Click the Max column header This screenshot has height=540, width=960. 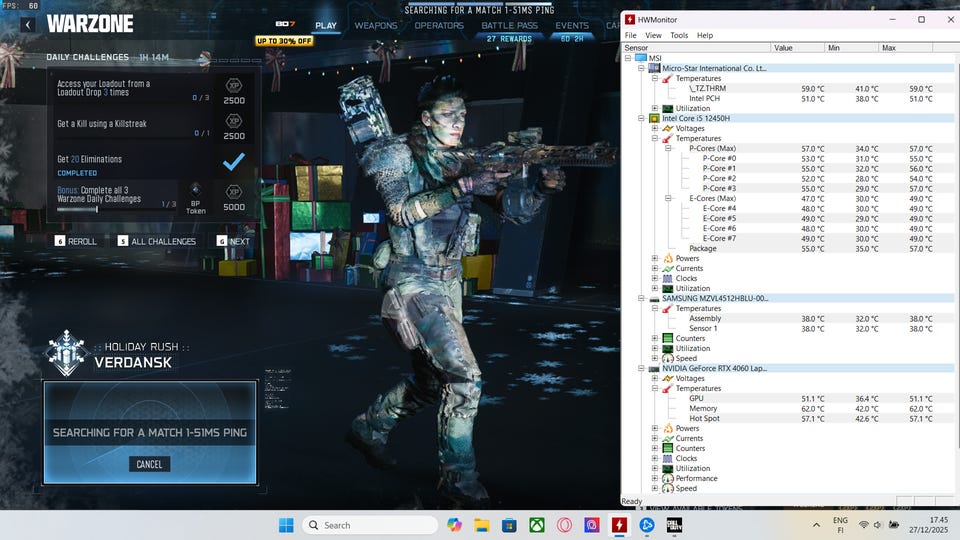pyautogui.click(x=906, y=48)
